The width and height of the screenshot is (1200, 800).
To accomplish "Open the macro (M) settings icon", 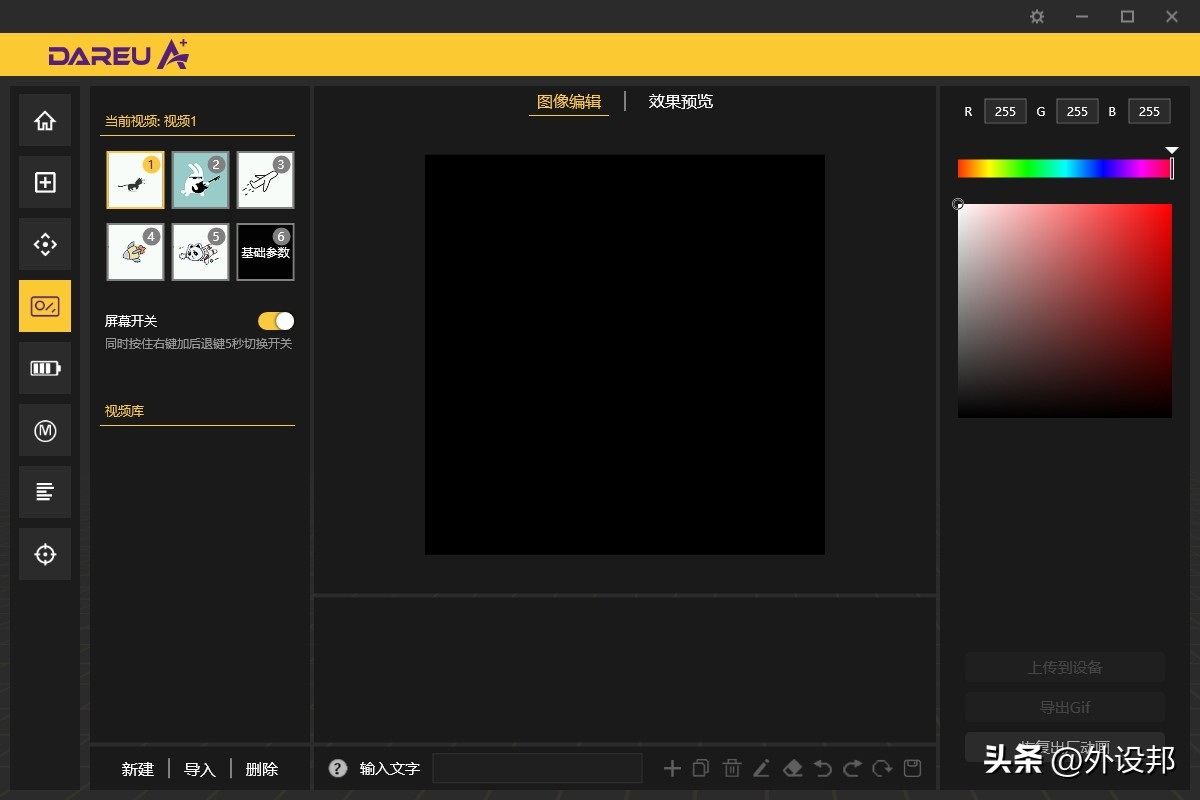I will 45,430.
